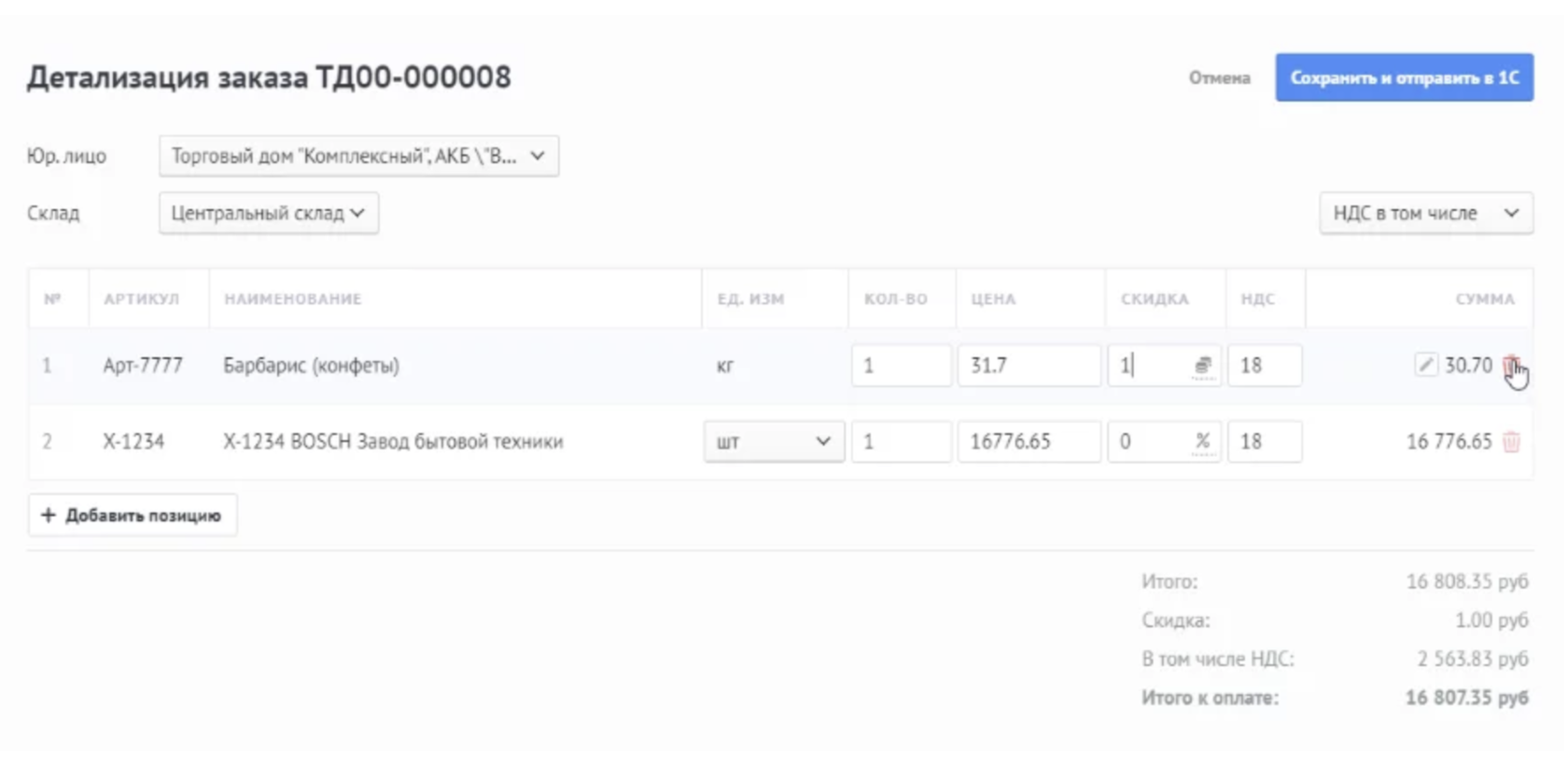Click the price field showing 31.7

pyautogui.click(x=1029, y=366)
